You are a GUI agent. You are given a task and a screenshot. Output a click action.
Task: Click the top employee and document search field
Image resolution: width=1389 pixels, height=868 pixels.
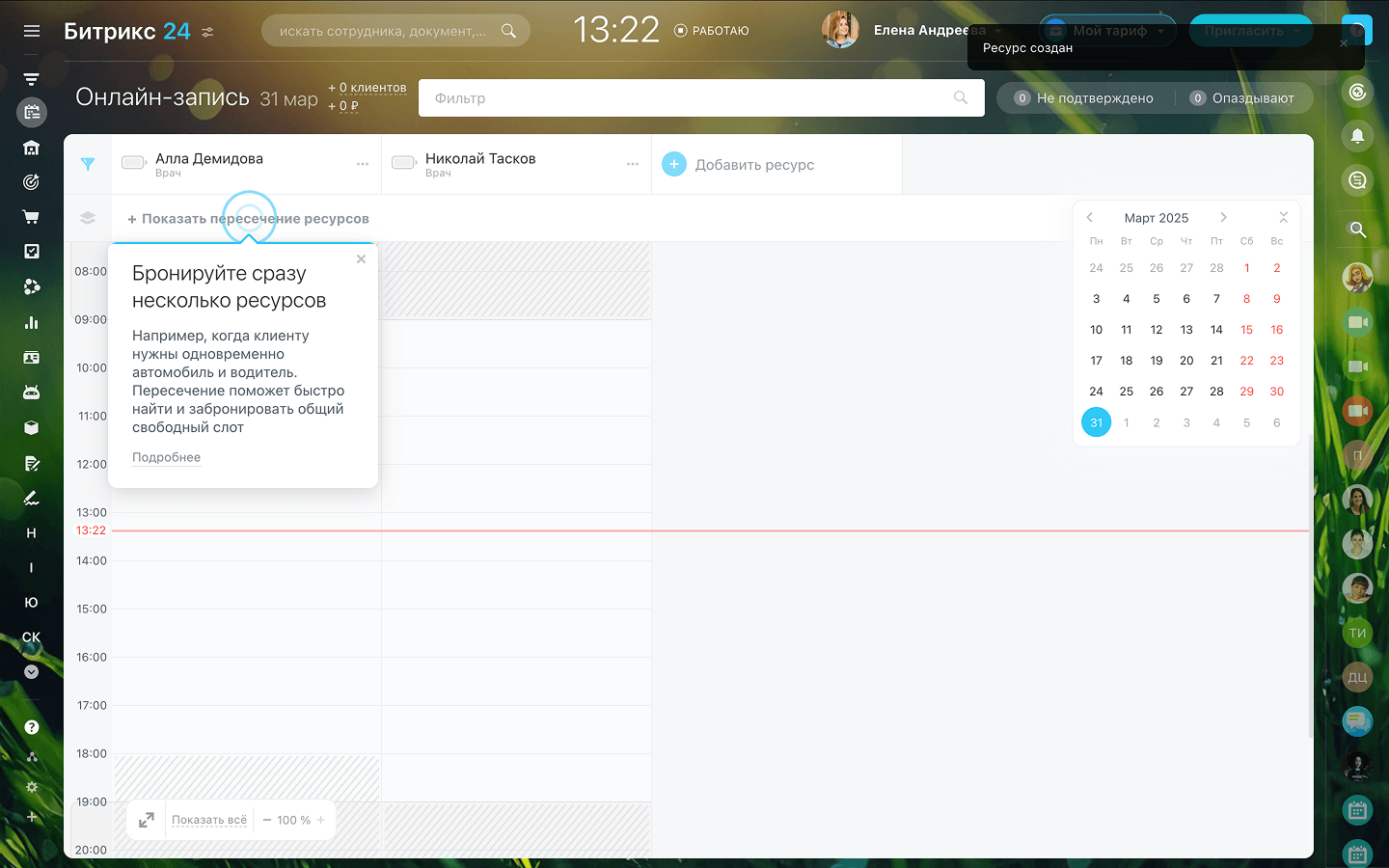395,31
